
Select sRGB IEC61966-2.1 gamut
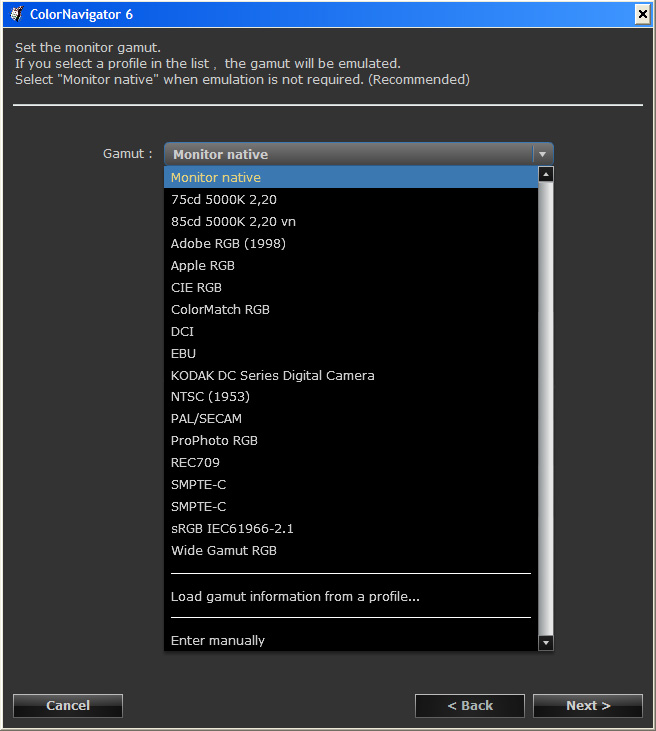point(232,529)
